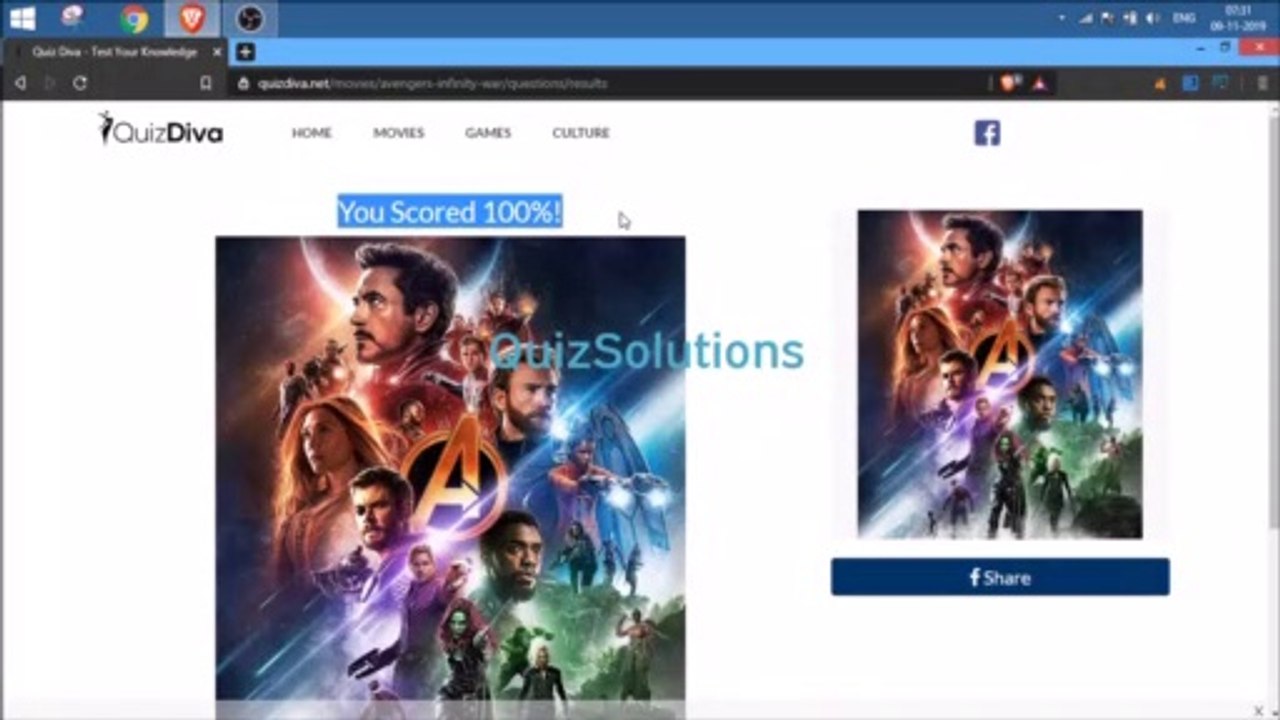Minimize the Brave window

(x=1201, y=48)
